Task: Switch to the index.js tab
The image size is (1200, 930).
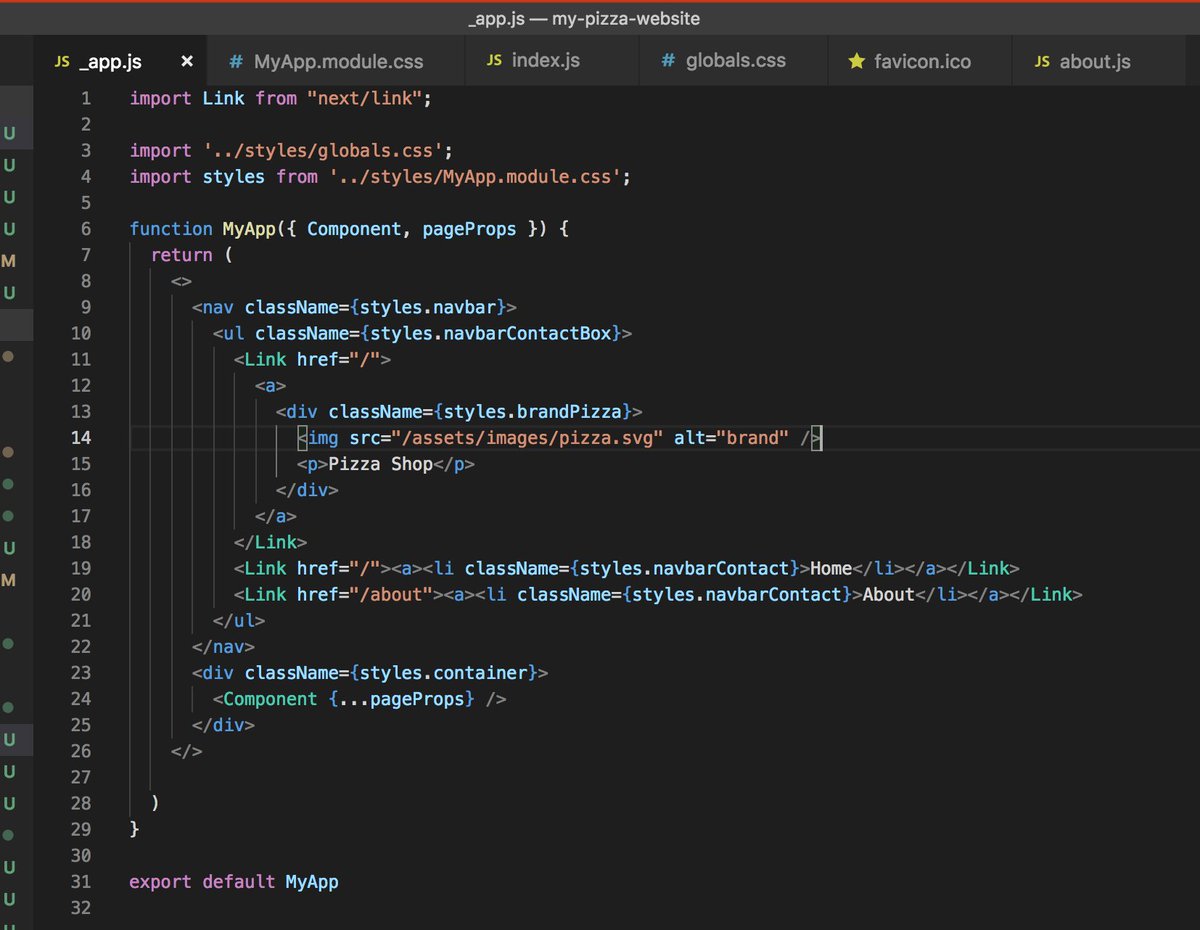Action: (x=552, y=61)
